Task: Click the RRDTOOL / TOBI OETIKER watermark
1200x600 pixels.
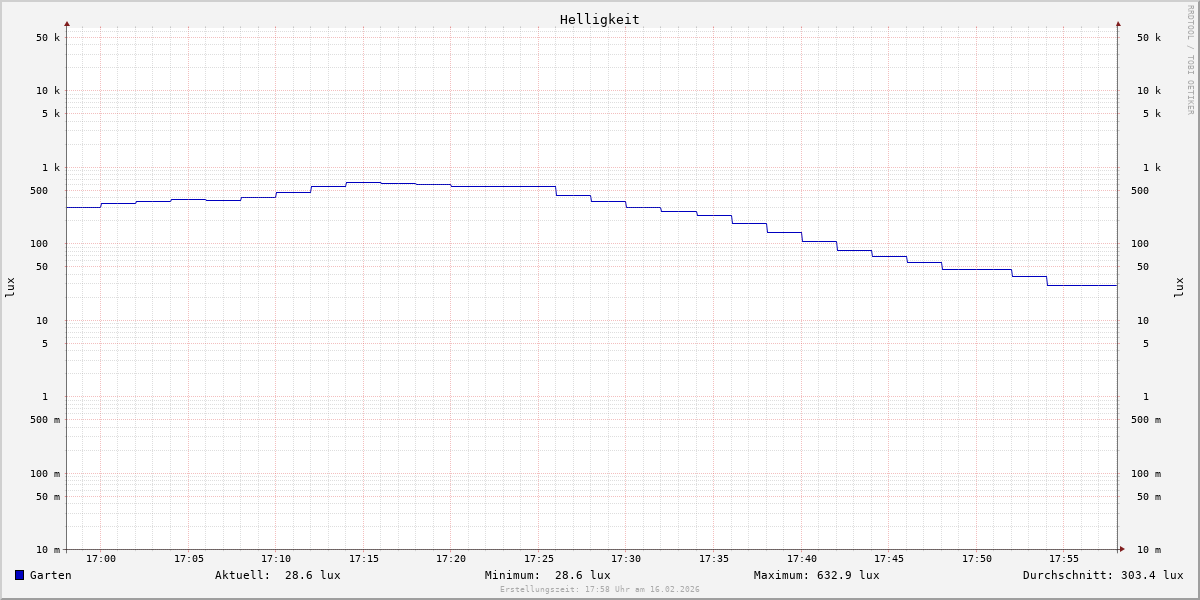Action: pyautogui.click(x=1190, y=60)
